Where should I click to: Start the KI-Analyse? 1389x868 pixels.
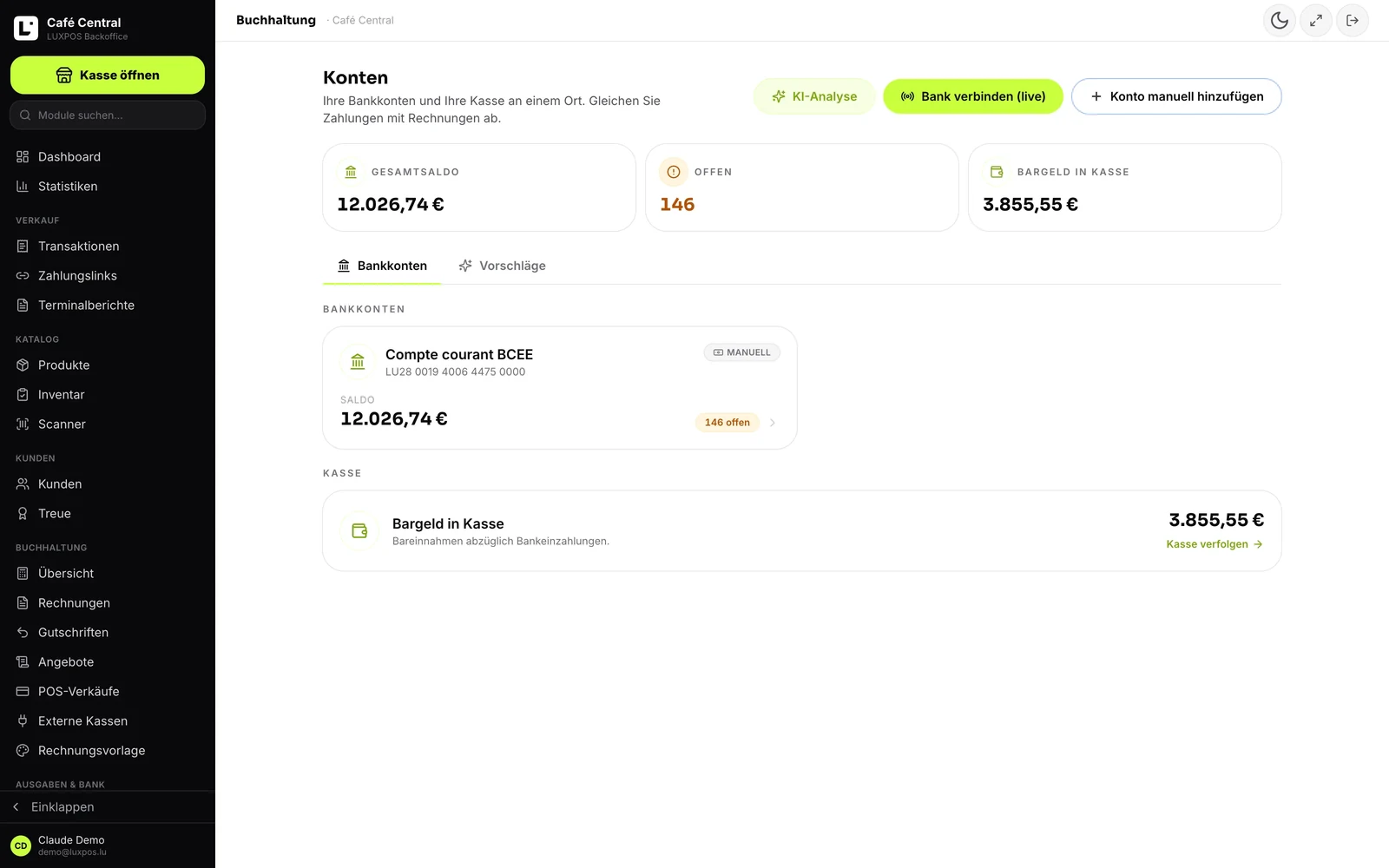tap(814, 96)
